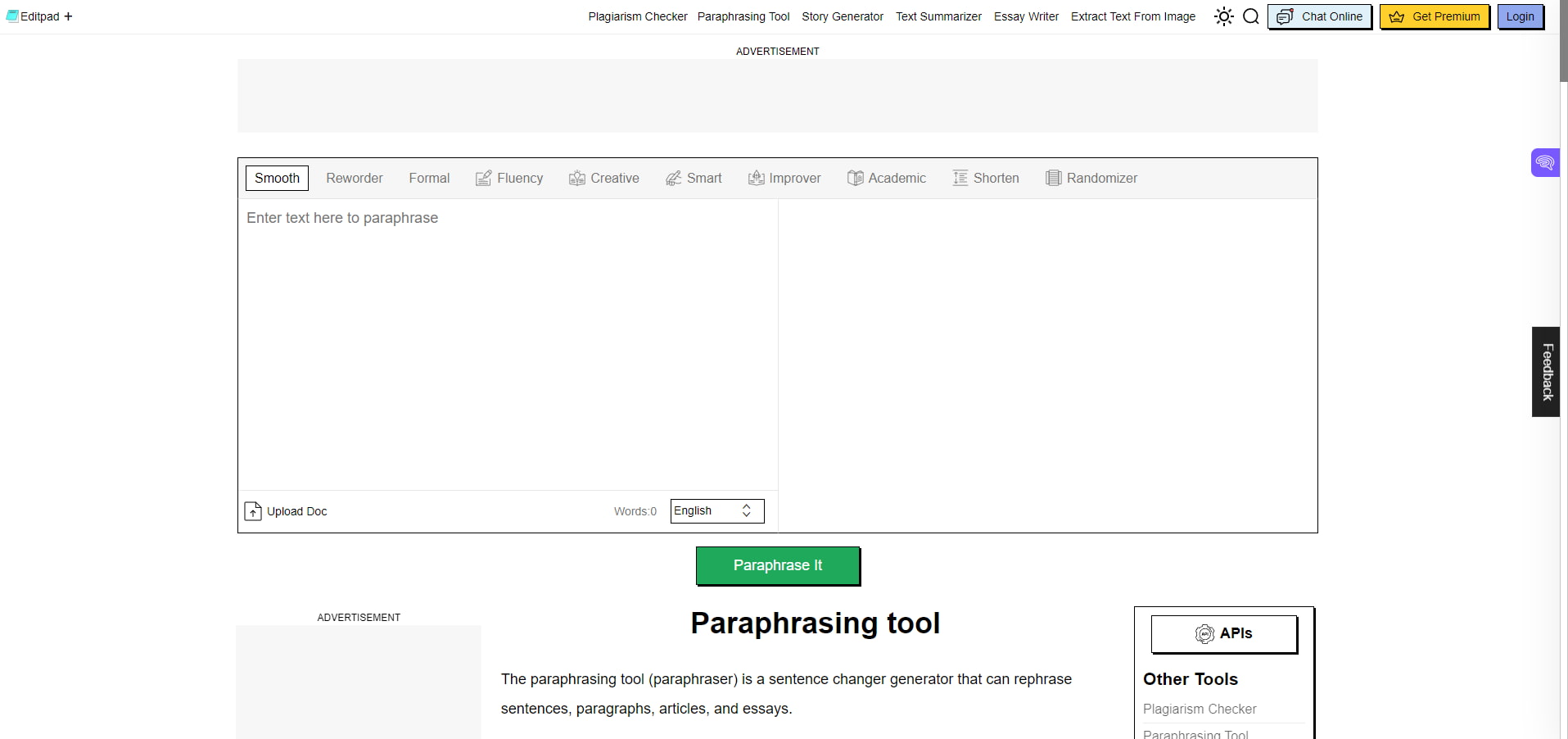
Task: Open the Feedback side tab
Action: [1546, 371]
